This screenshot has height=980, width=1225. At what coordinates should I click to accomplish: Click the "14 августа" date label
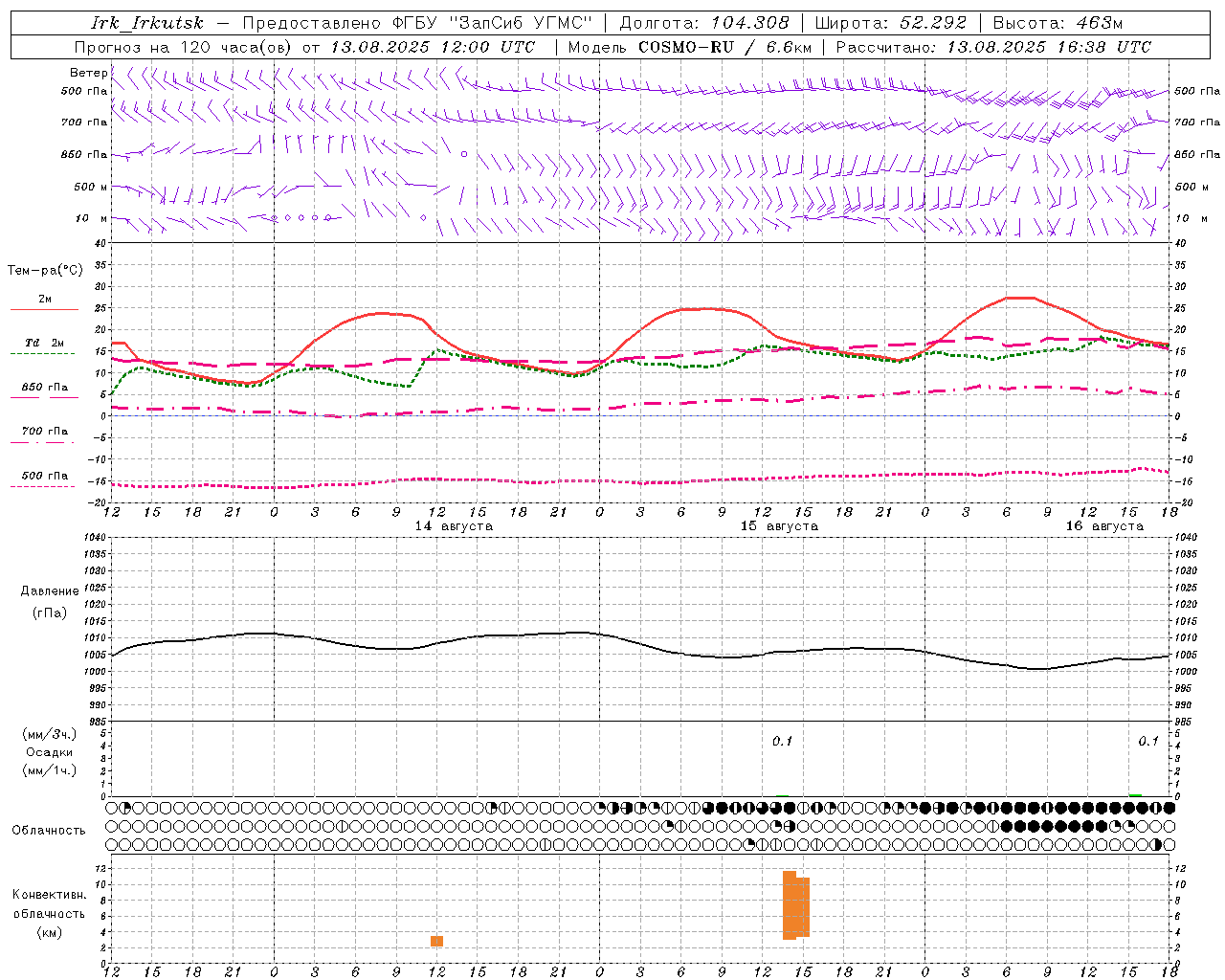point(454,526)
